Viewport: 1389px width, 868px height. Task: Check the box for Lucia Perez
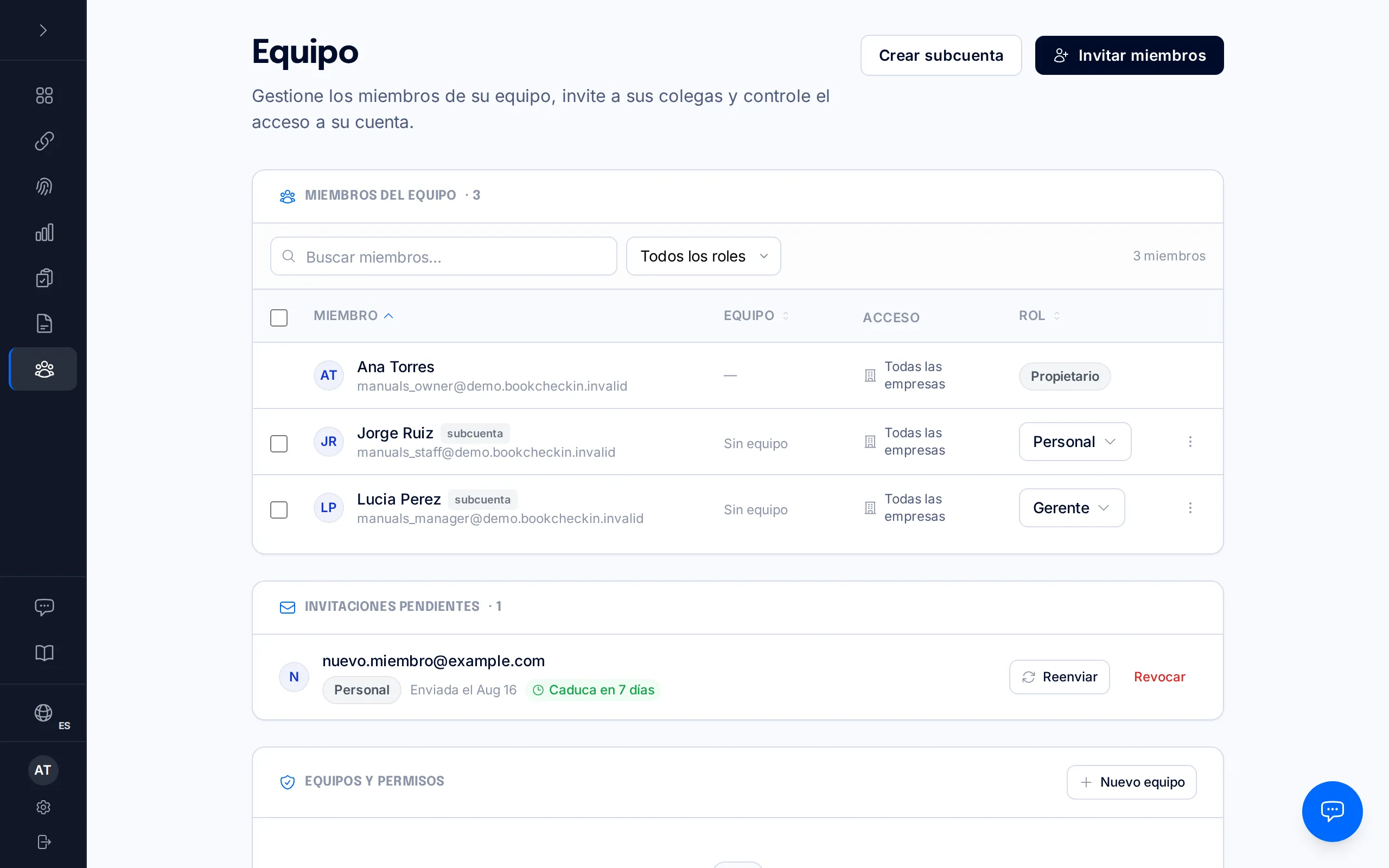tap(279, 510)
